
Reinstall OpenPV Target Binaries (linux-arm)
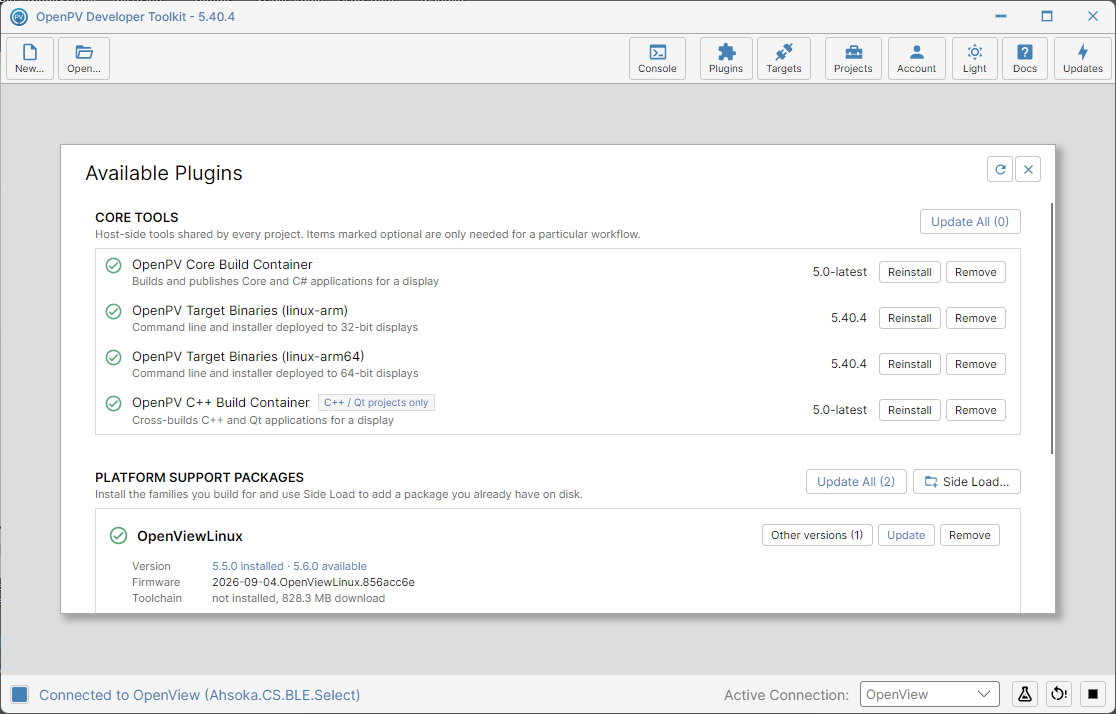(910, 318)
